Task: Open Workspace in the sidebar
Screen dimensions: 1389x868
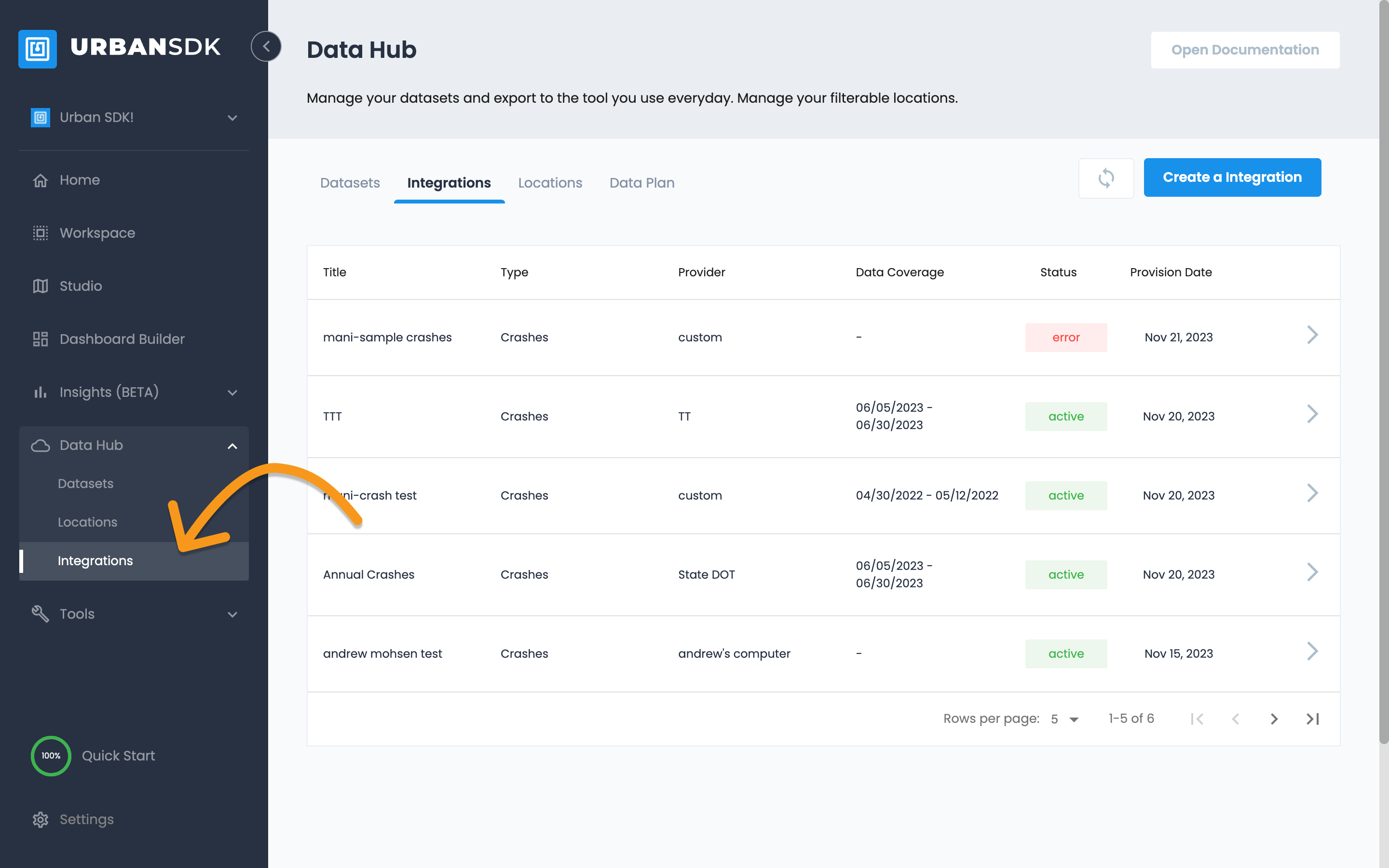Action: click(x=97, y=233)
